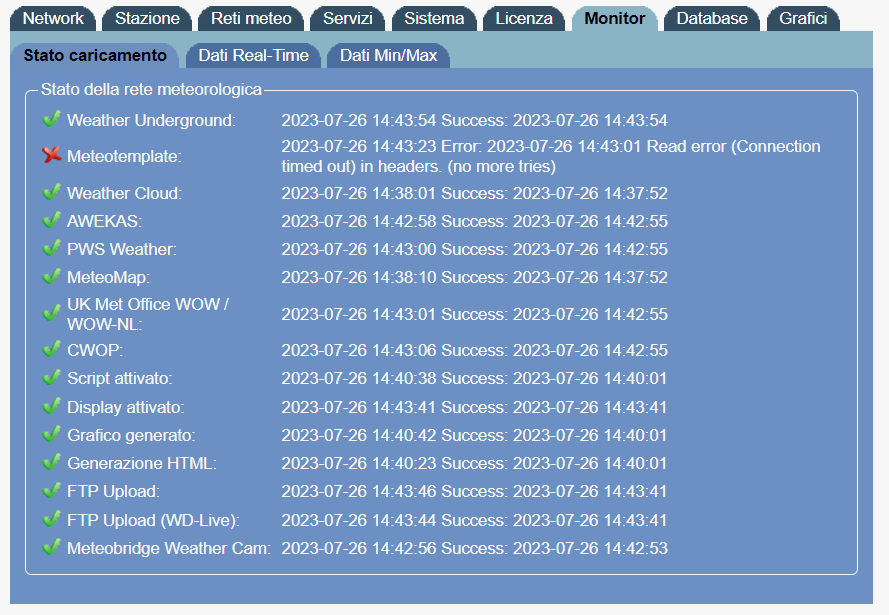Click the check icon next to AWEKAS
Viewport: 889px width, 615px height.
coord(51,221)
